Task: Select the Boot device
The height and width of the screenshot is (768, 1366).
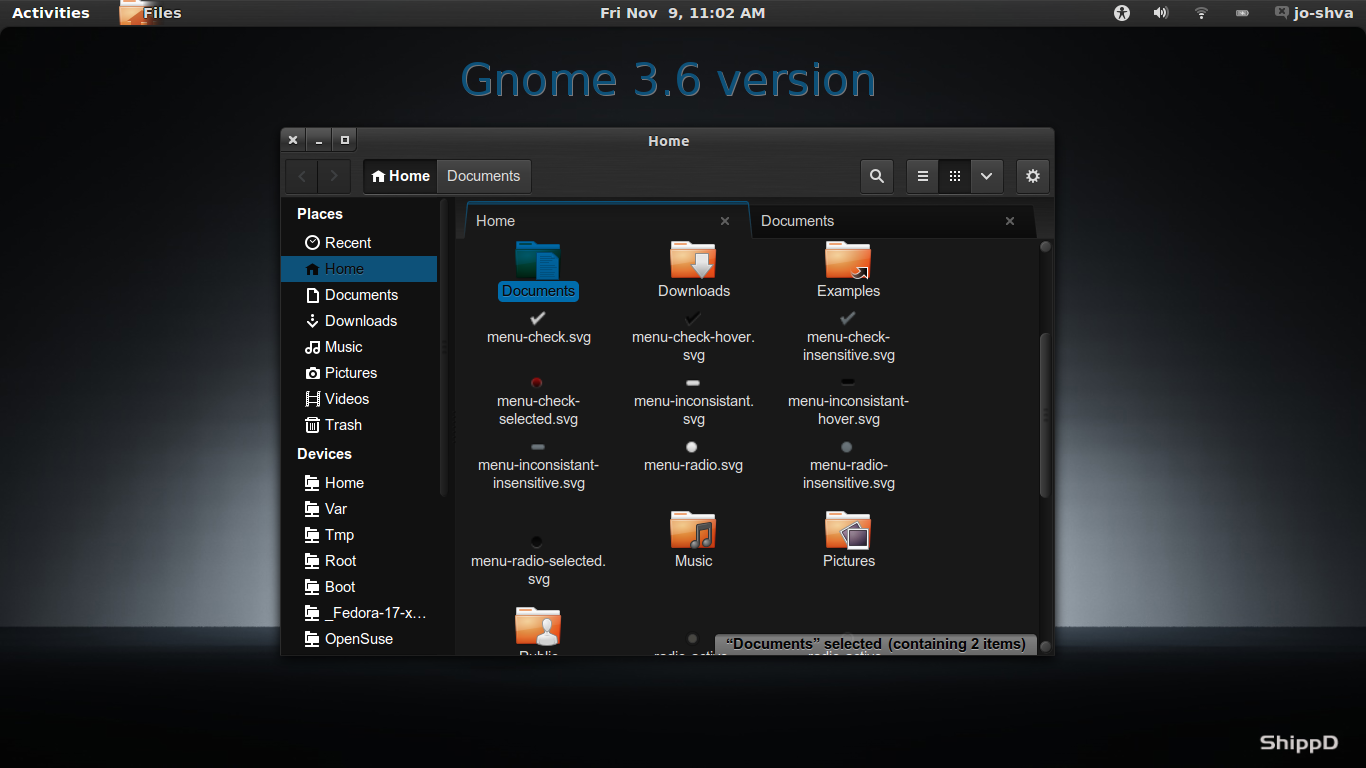Action: tap(359, 587)
